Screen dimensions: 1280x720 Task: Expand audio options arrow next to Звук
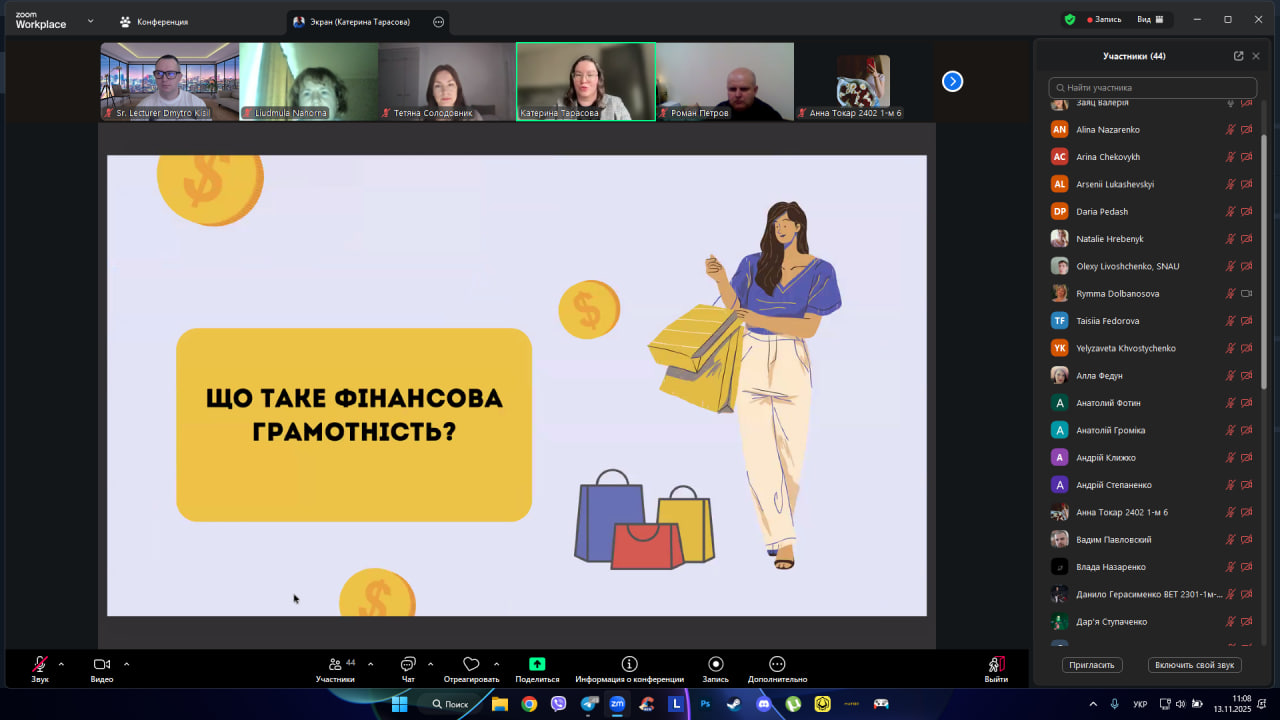coord(61,664)
